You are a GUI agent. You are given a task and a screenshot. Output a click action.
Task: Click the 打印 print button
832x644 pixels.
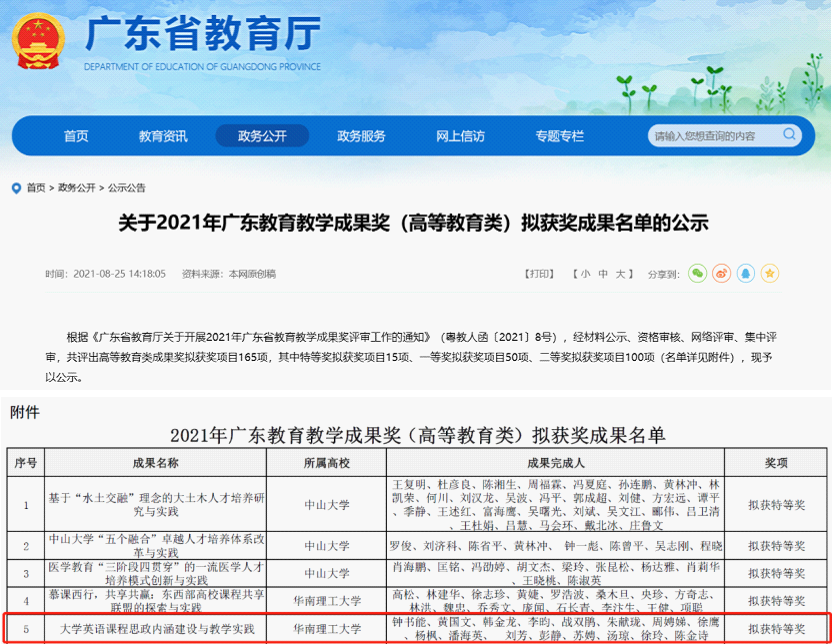coord(540,274)
